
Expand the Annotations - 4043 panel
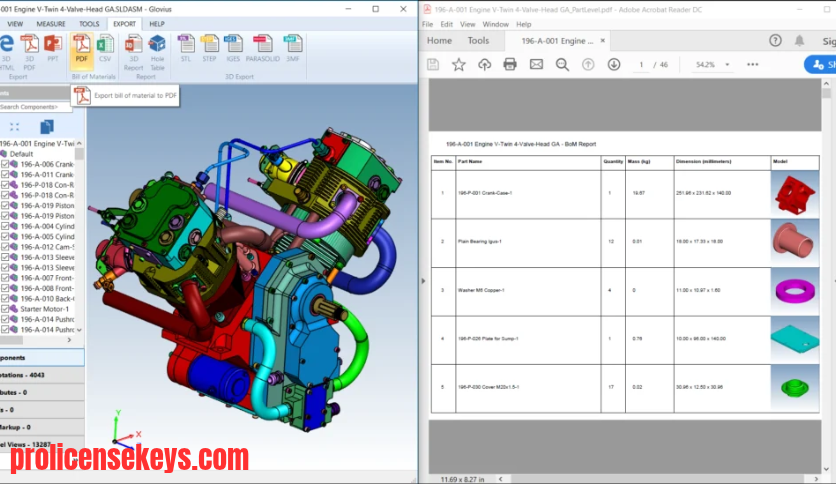pos(42,375)
